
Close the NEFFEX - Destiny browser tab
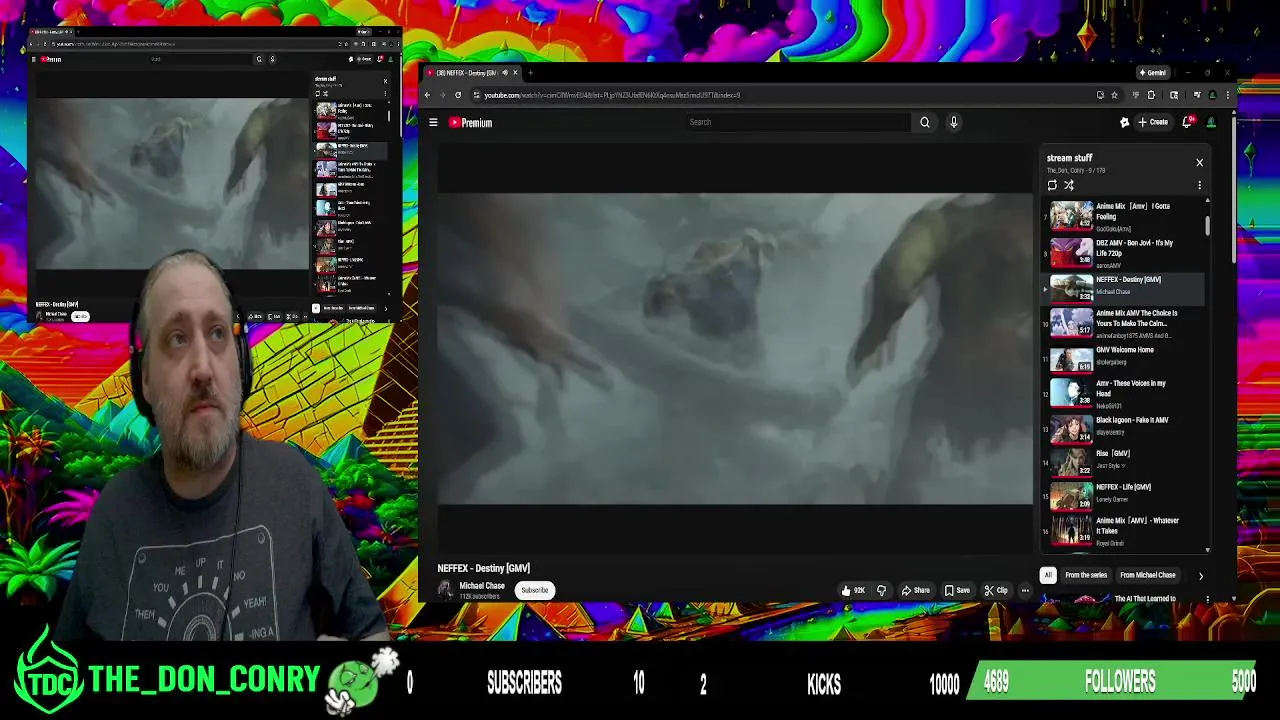[x=515, y=73]
